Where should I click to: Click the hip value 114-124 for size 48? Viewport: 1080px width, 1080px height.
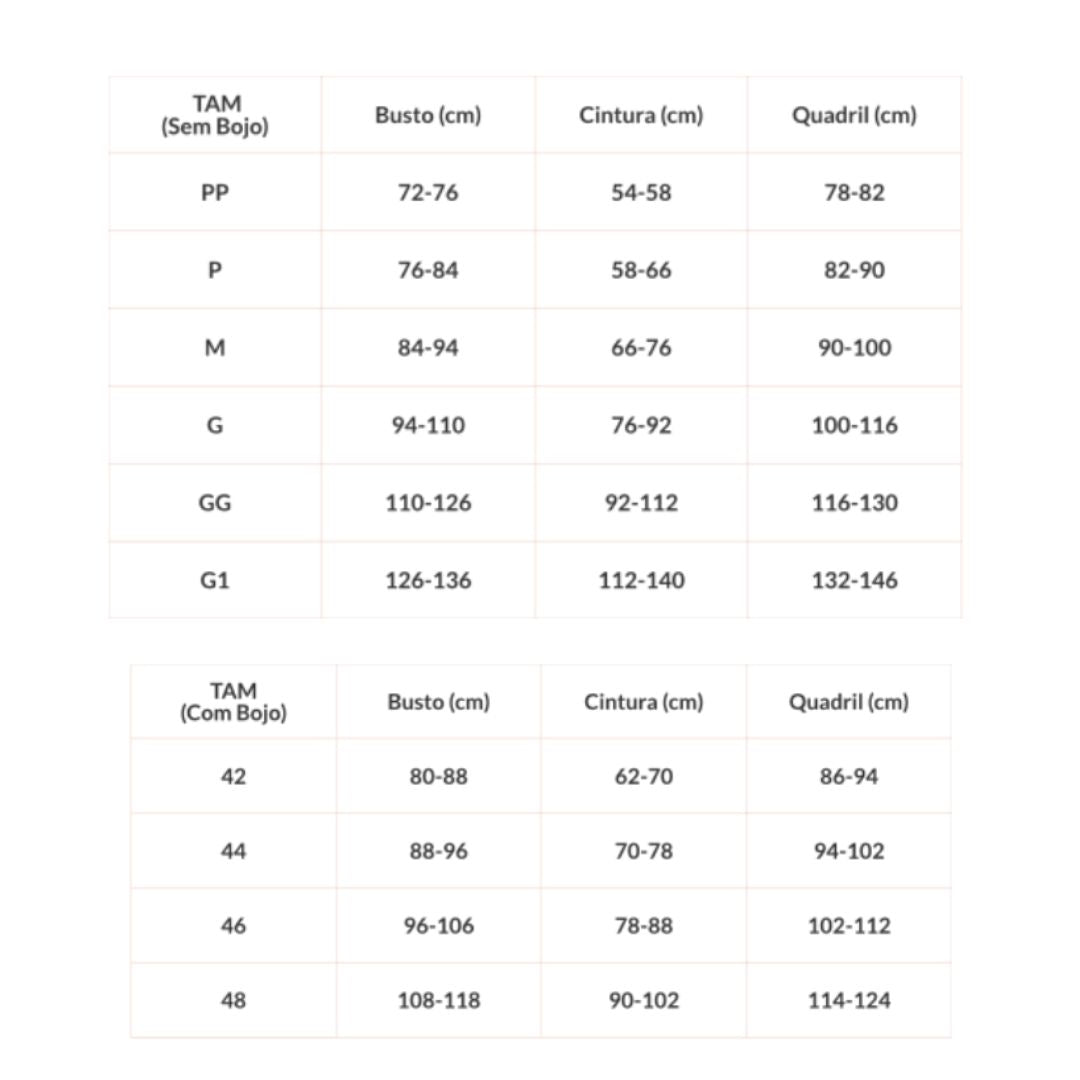click(x=848, y=1000)
